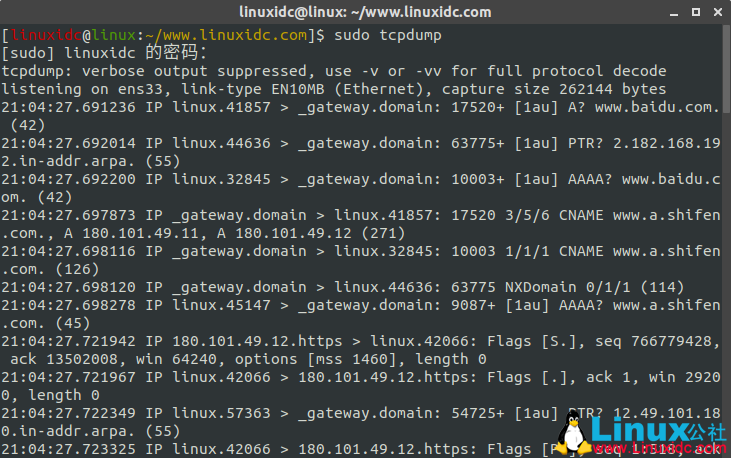
Task: Click timestamp 21:04:27.698278
Action: pos(69,305)
